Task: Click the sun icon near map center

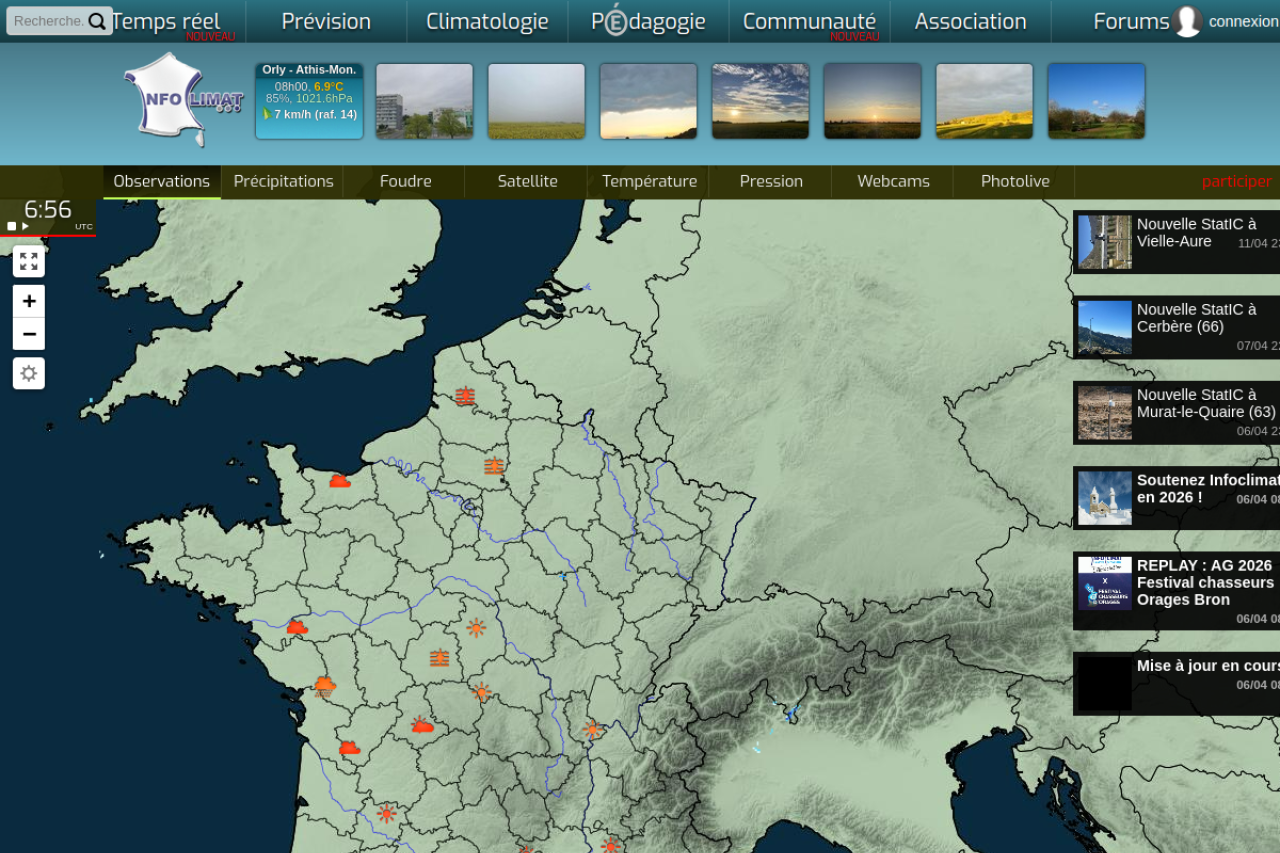Action: click(476, 627)
